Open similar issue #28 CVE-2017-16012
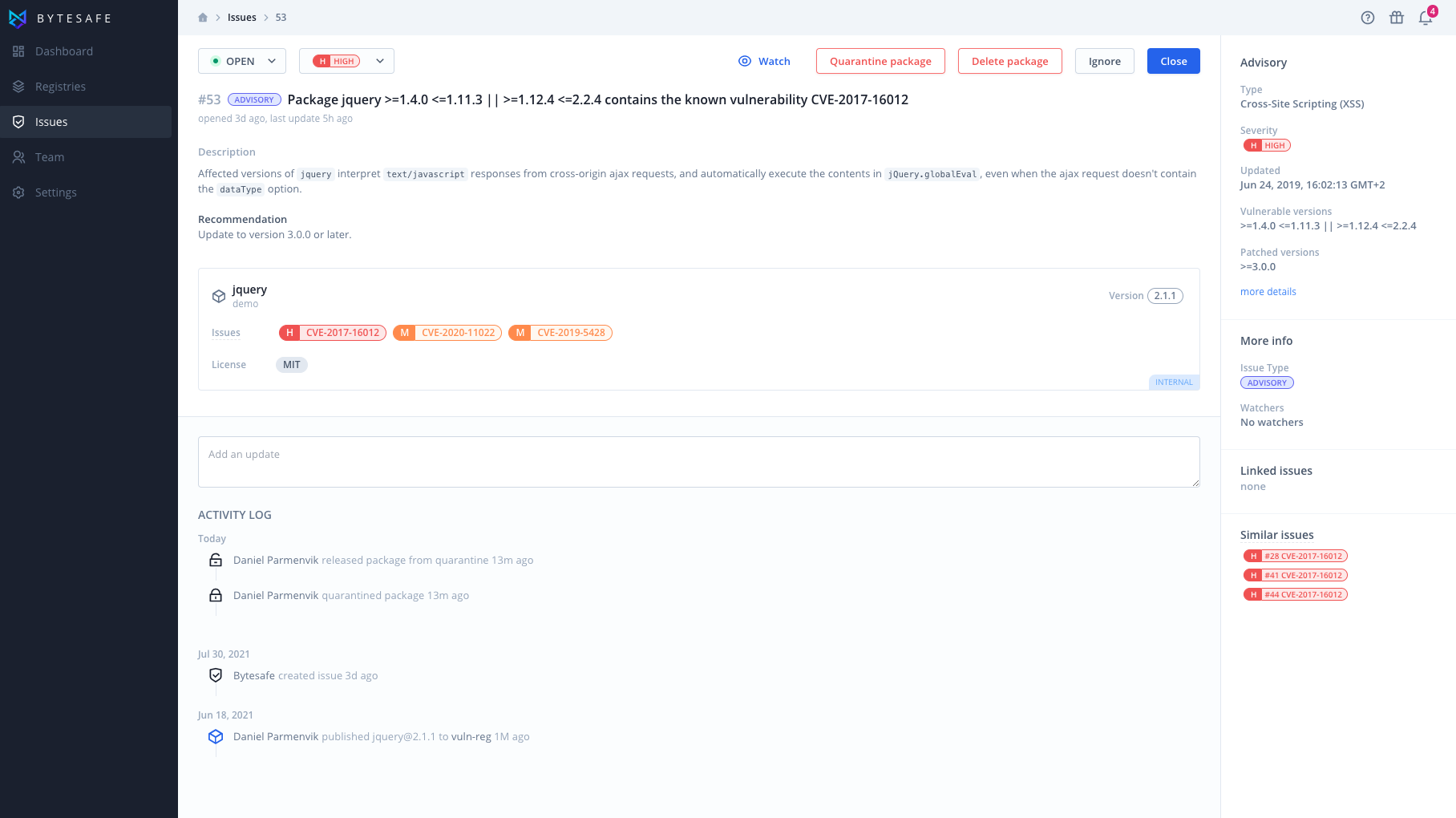The width and height of the screenshot is (1456, 818). tap(1296, 557)
